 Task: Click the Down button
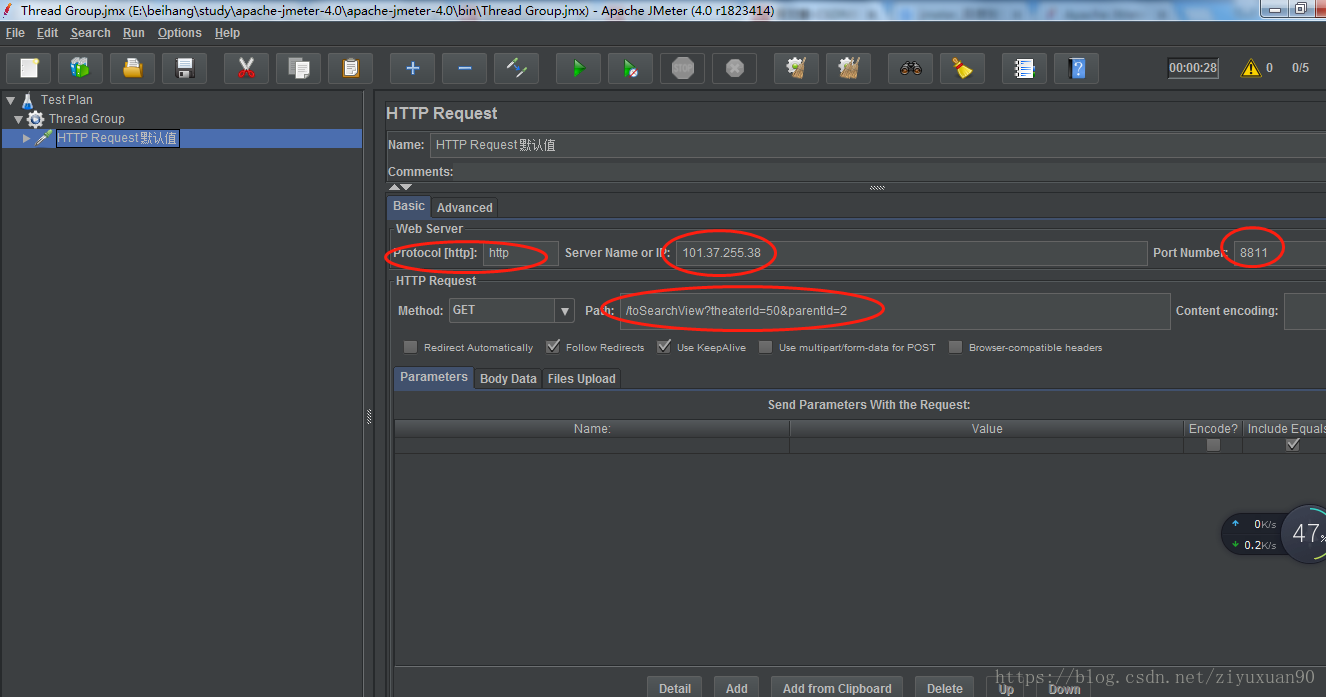1064,688
